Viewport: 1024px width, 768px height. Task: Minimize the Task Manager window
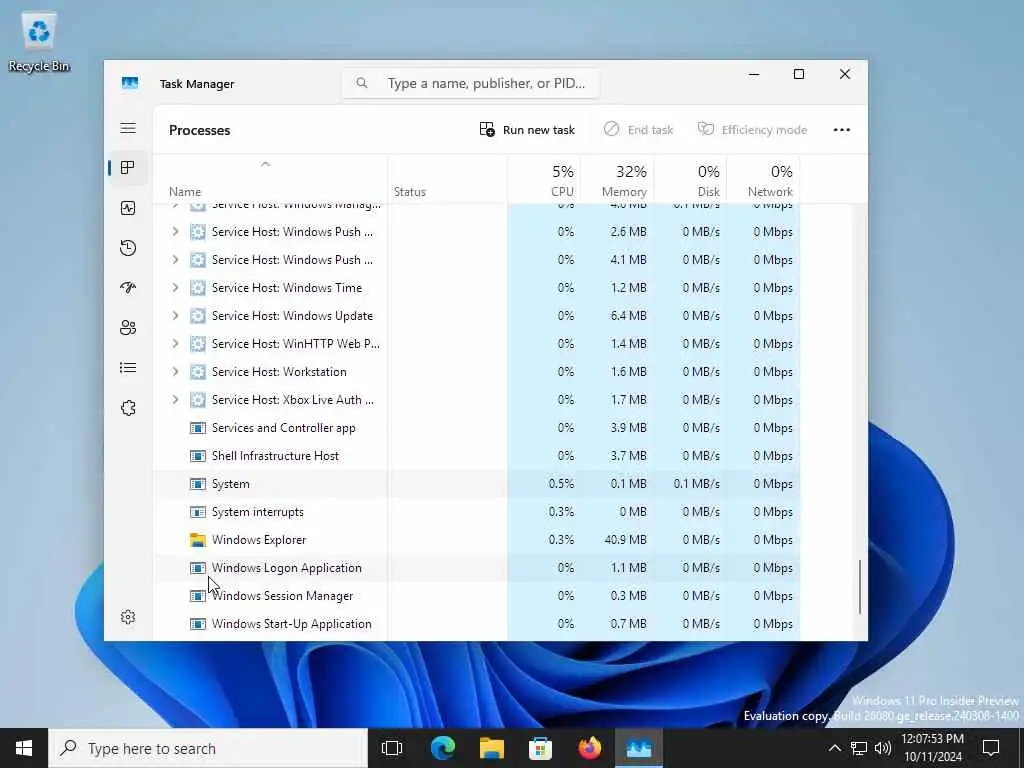(754, 74)
